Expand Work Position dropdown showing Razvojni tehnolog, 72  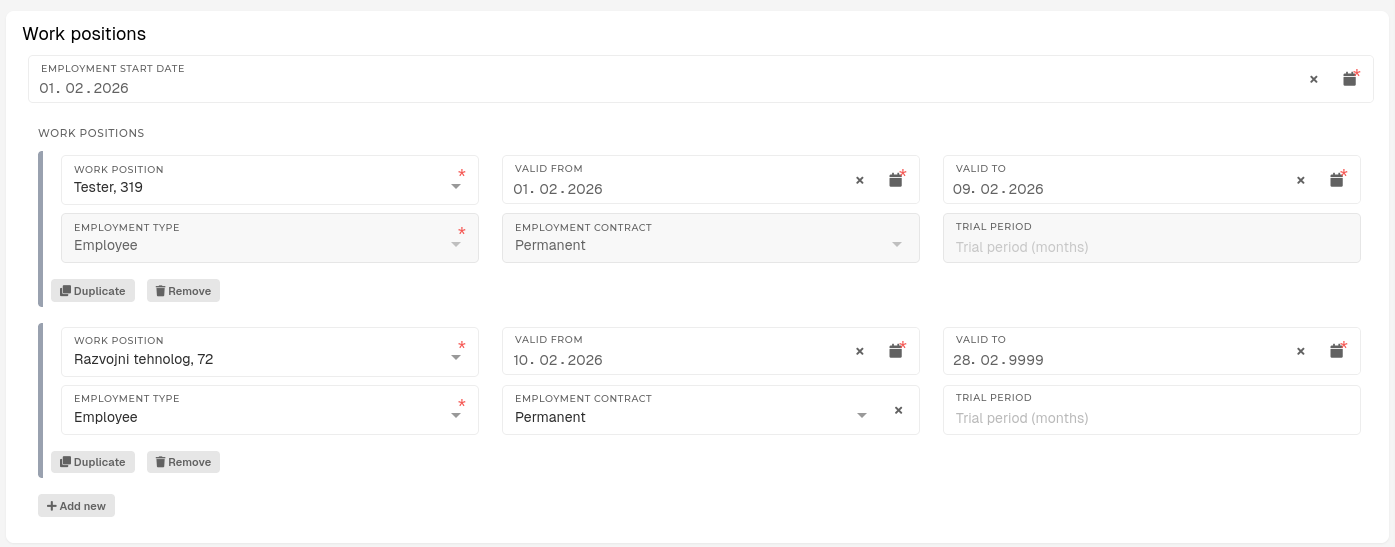point(456,357)
